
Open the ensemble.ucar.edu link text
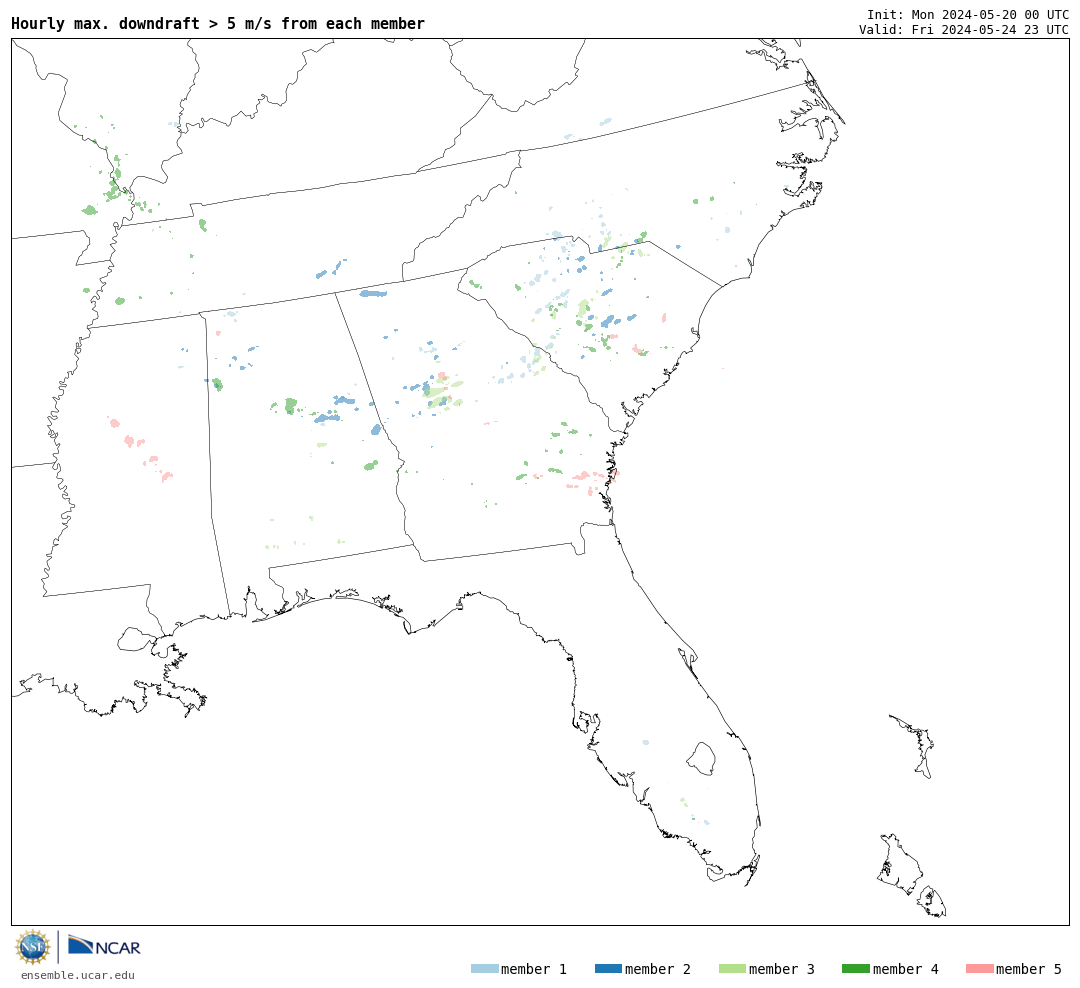click(x=78, y=975)
